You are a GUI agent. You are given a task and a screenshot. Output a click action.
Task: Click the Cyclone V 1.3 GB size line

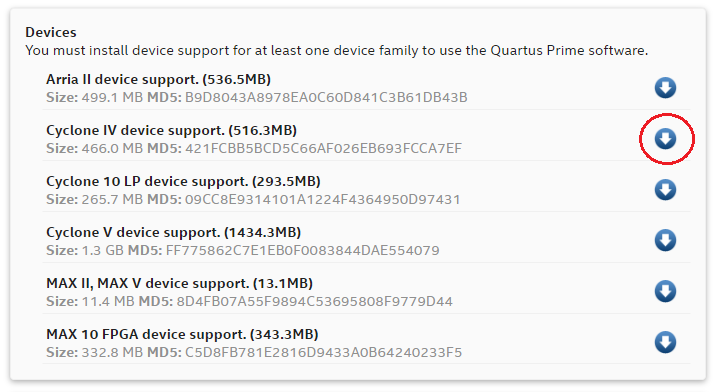(243, 250)
